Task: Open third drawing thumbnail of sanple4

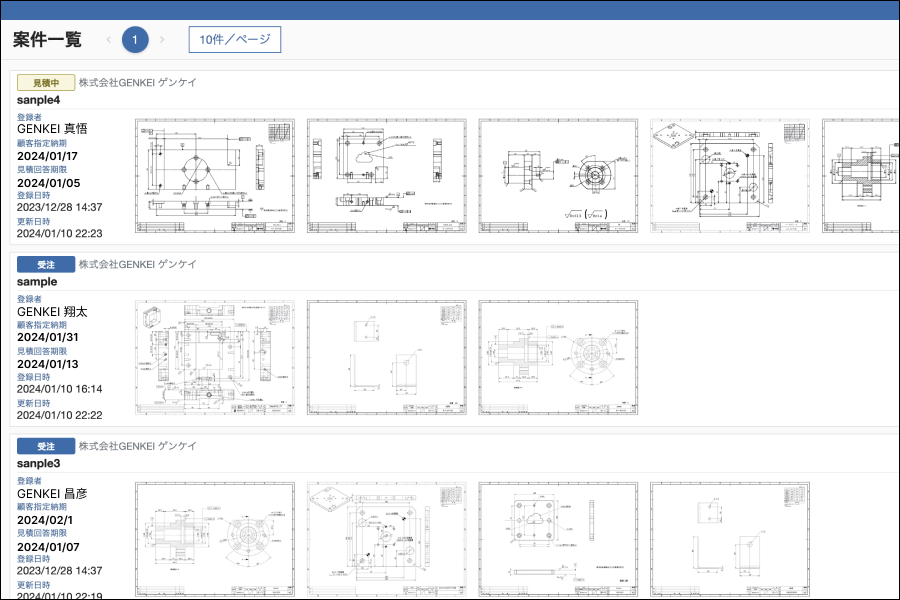Action: 558,176
